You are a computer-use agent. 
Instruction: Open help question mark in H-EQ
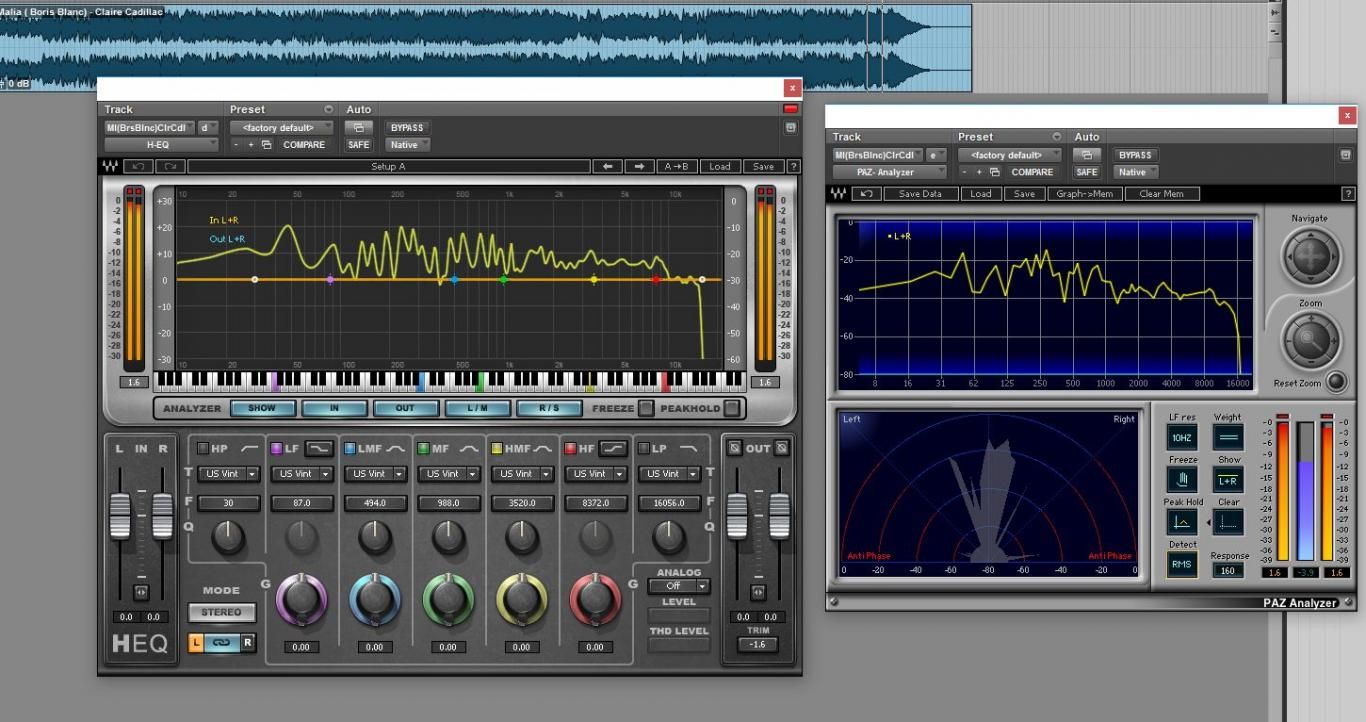(793, 167)
